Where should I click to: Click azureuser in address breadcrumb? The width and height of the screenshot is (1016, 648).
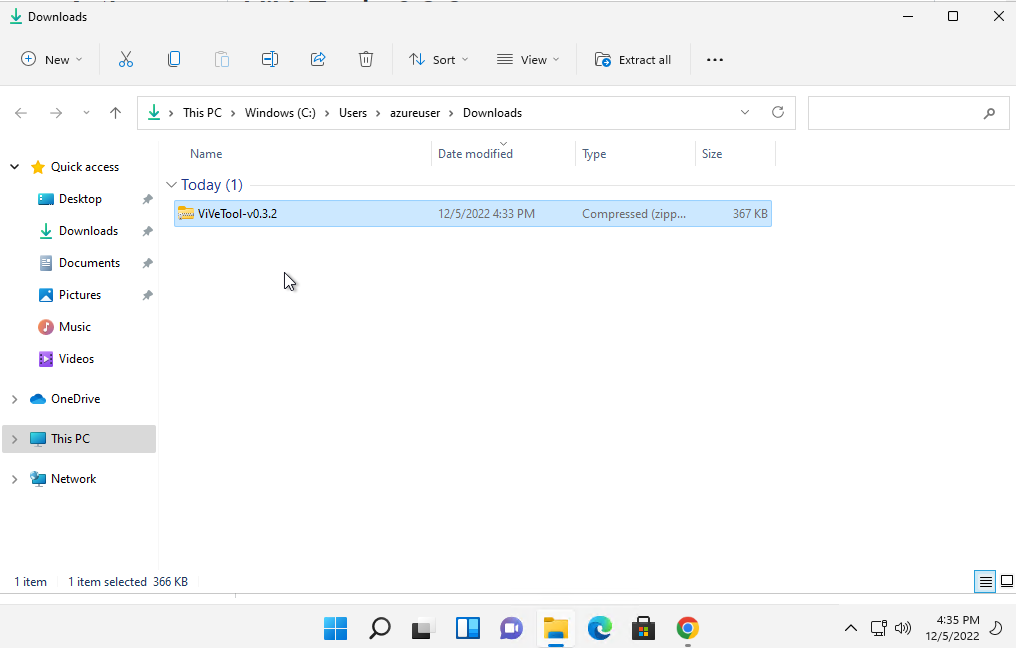click(415, 113)
